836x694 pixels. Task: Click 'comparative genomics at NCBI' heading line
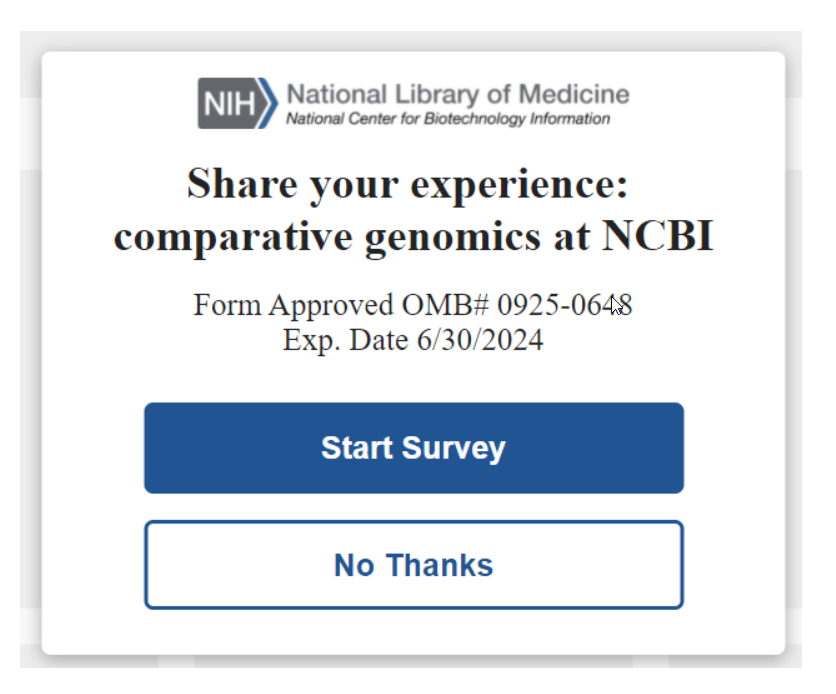(413, 238)
